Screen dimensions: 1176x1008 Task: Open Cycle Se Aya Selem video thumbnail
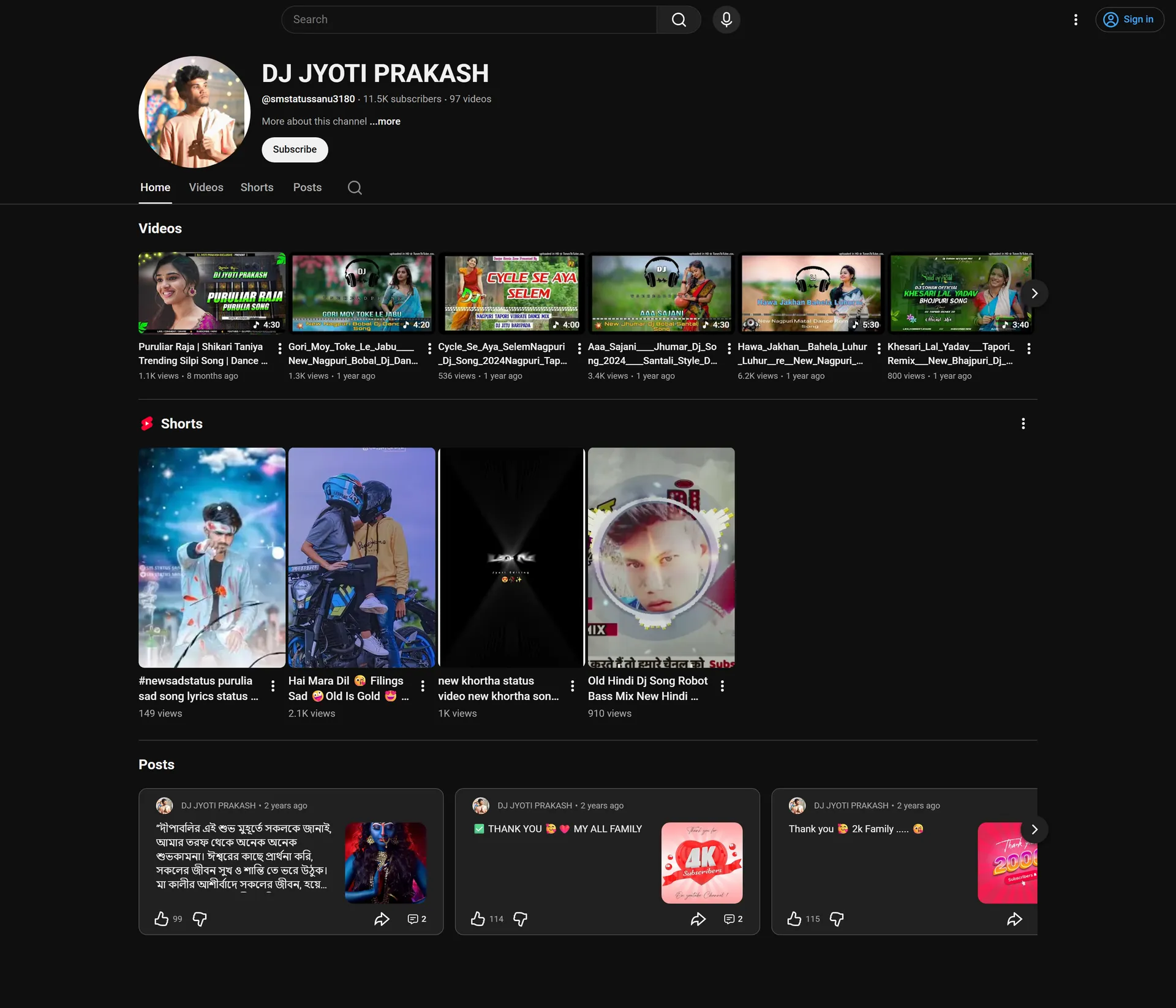[x=511, y=293]
